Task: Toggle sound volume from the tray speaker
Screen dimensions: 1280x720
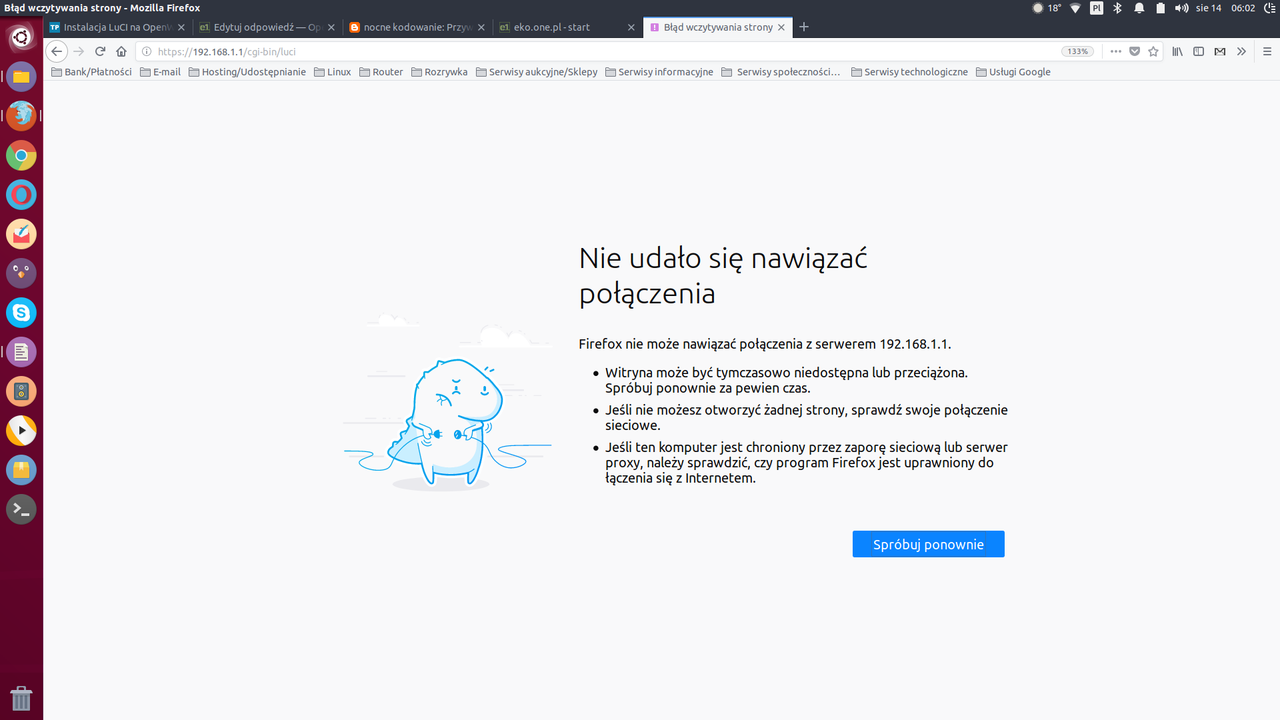Action: (1181, 8)
